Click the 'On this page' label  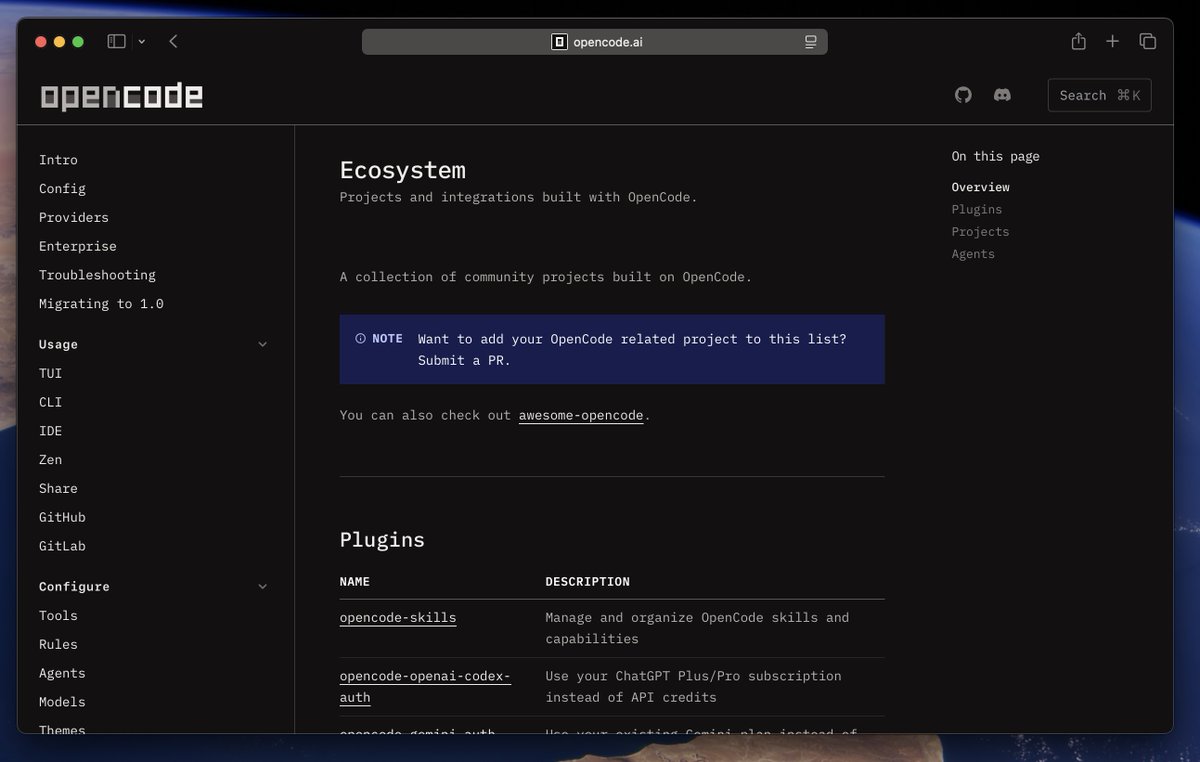(995, 156)
